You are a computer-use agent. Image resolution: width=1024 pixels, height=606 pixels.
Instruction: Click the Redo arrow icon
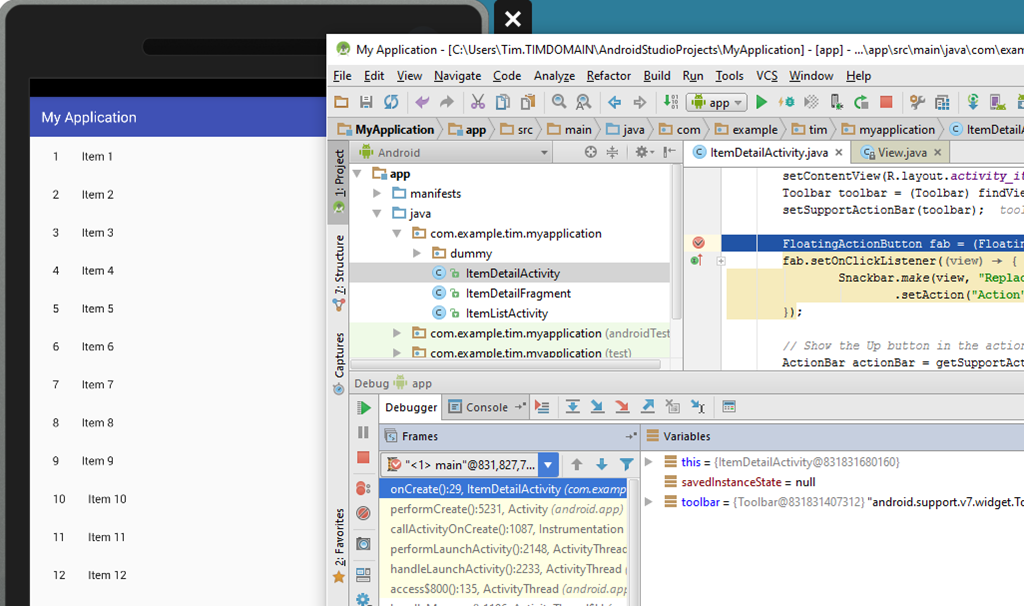447,102
